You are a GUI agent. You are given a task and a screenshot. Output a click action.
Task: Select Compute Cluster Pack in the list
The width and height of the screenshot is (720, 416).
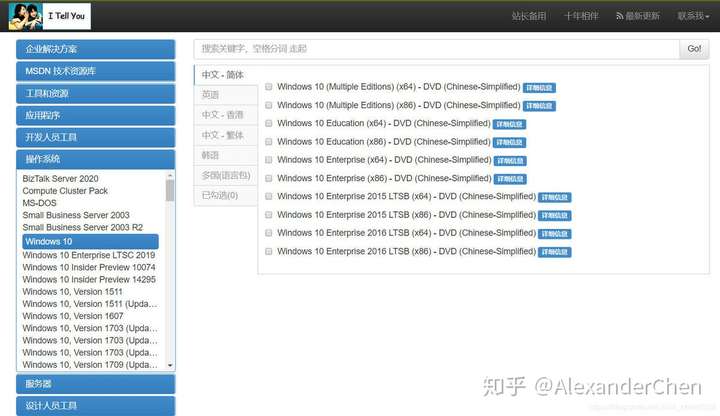[x=65, y=191]
